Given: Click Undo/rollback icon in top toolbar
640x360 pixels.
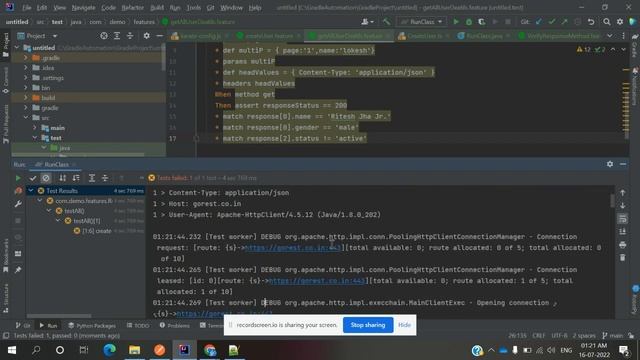Looking at the screenshot, I should click(591, 22).
